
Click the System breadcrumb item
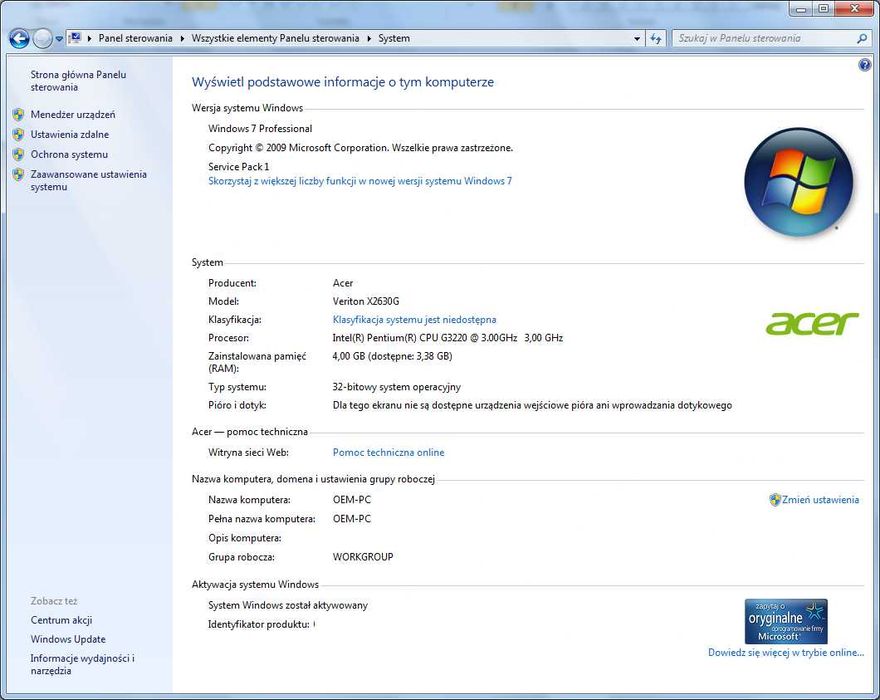coord(394,38)
